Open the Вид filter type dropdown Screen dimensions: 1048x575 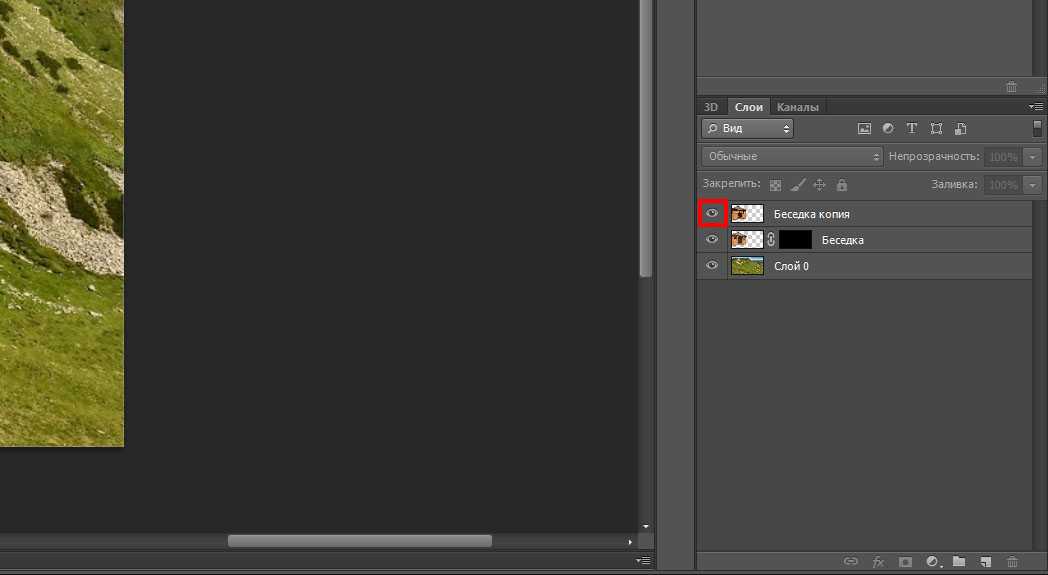coord(747,128)
